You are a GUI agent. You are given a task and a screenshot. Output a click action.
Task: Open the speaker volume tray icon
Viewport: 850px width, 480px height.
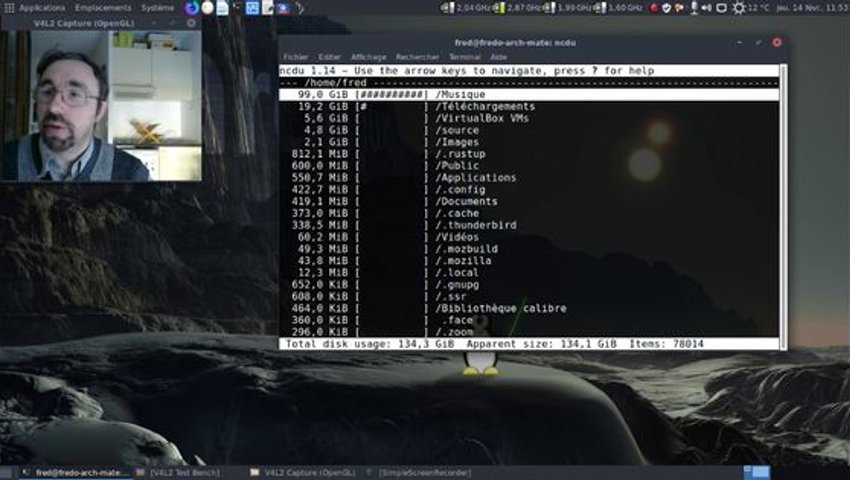[706, 8]
